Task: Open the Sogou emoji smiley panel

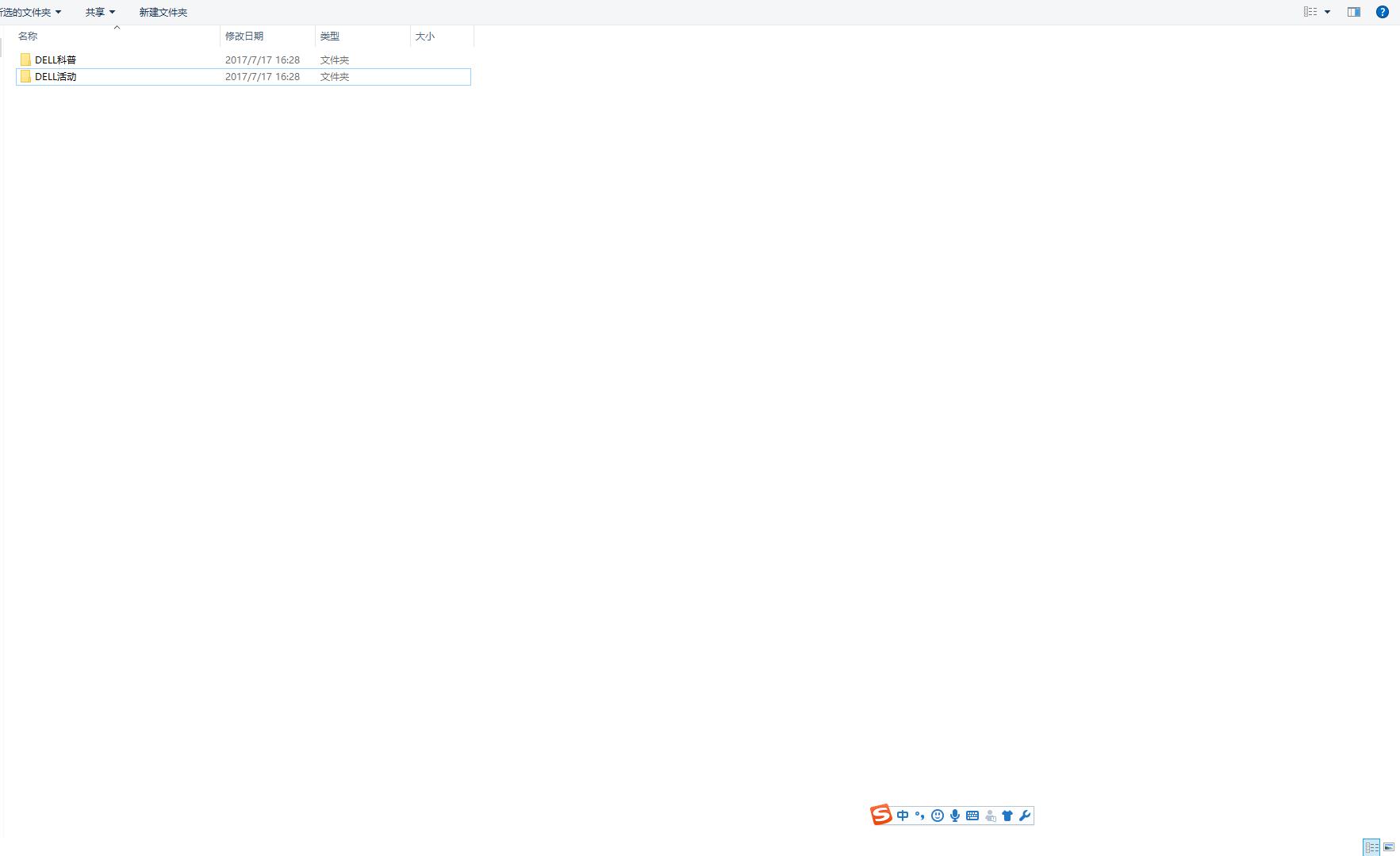Action: [938, 816]
